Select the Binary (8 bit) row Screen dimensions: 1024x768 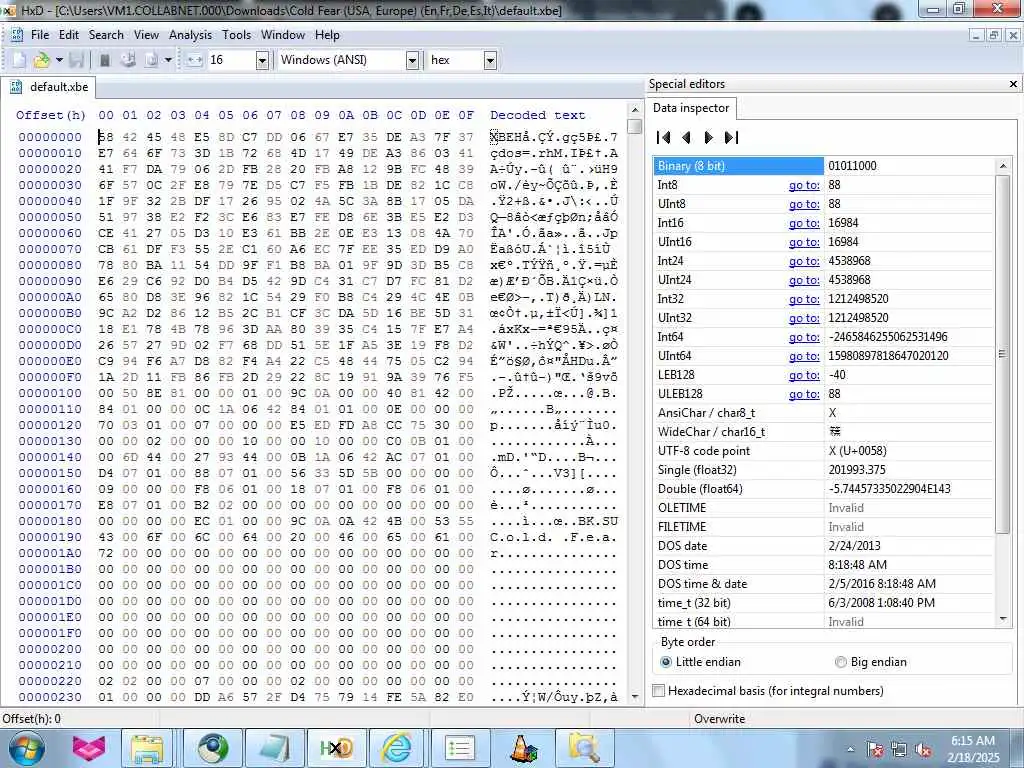824,166
